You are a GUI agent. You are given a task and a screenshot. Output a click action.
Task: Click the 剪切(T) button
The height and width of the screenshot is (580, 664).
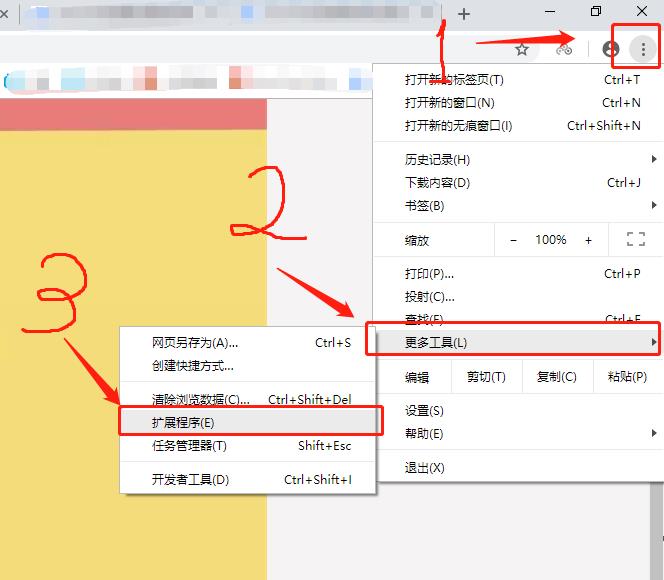click(x=486, y=377)
